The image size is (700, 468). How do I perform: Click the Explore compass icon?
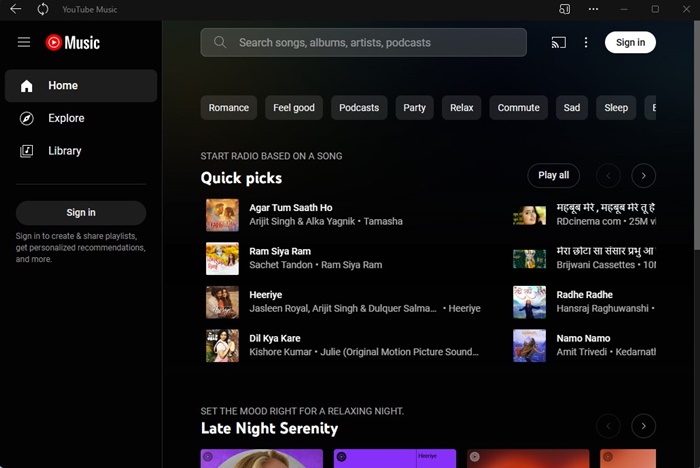(27, 118)
